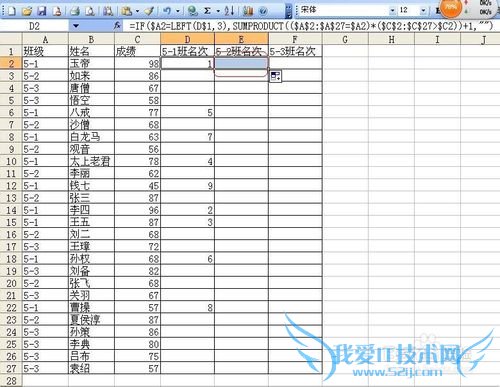Select the 班级 header cell
500x387 pixels.
click(45, 51)
